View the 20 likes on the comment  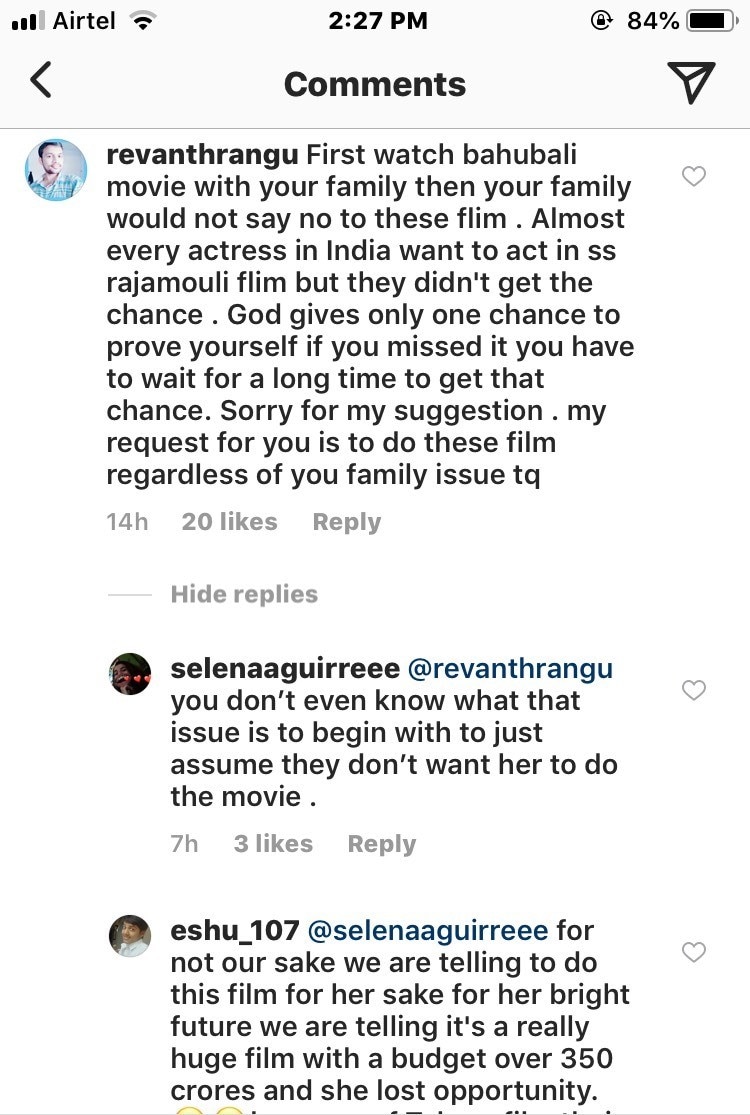(x=229, y=522)
